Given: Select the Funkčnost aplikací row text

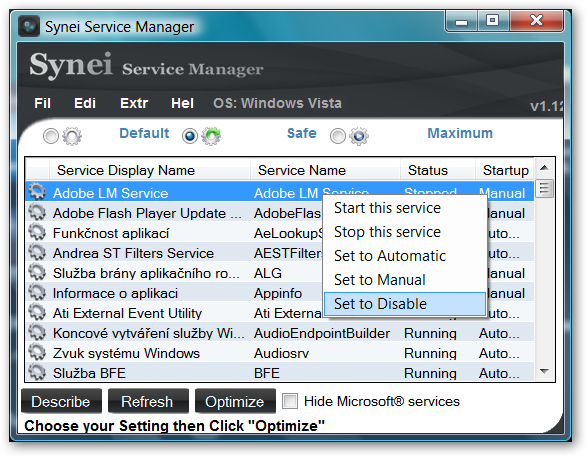Looking at the screenshot, I should coord(111,234).
